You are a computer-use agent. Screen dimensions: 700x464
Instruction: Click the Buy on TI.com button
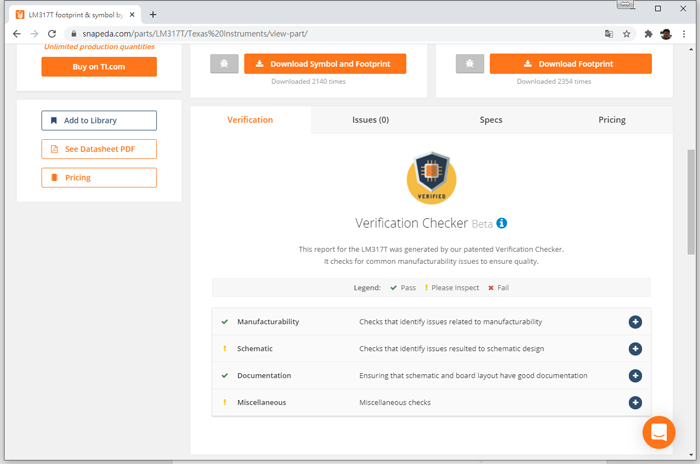[x=99, y=67]
